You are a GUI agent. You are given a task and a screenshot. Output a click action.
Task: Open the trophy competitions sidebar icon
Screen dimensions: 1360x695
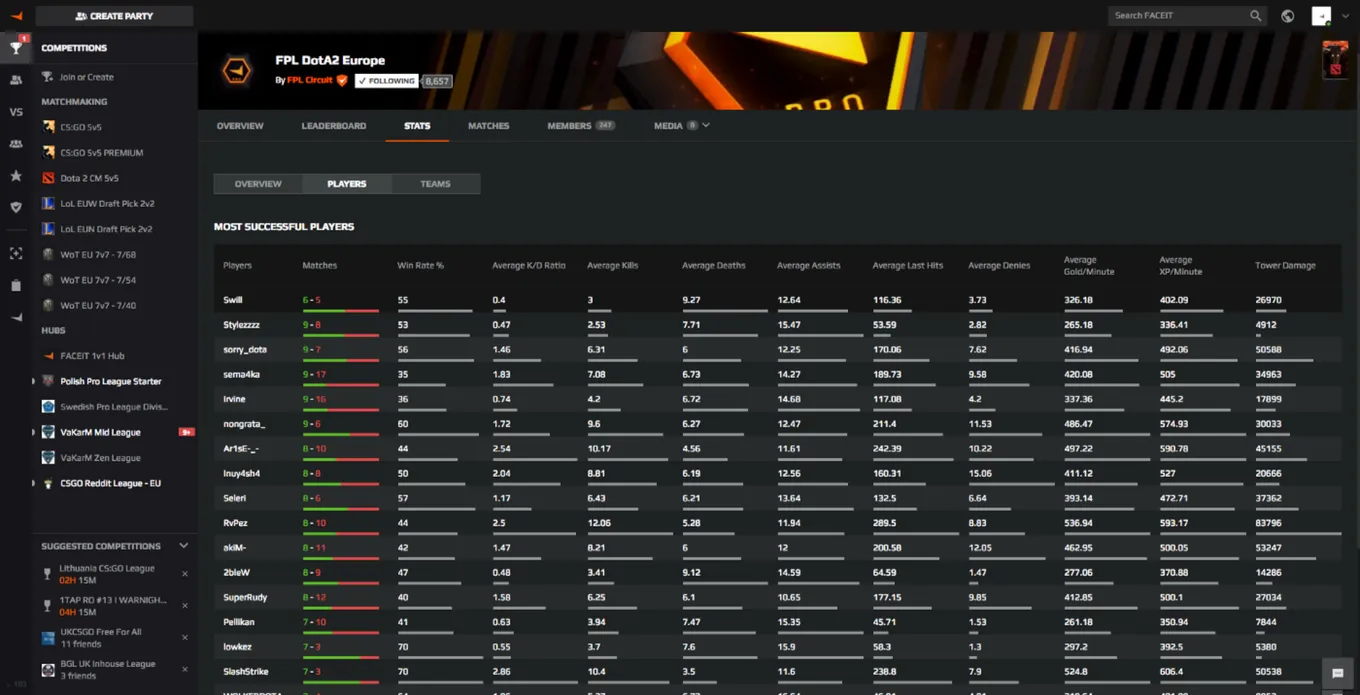pyautogui.click(x=16, y=47)
